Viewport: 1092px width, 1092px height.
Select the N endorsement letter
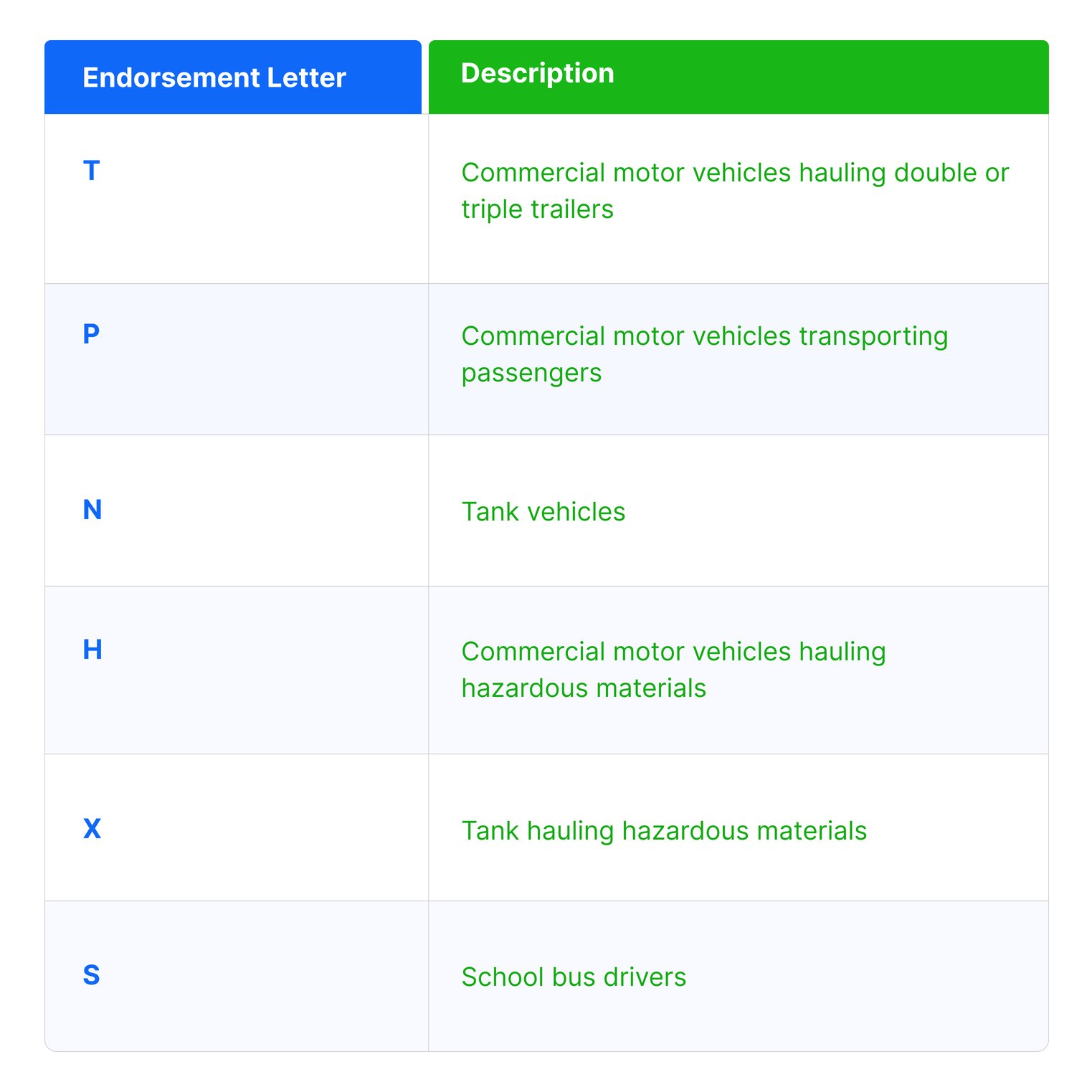pos(92,510)
